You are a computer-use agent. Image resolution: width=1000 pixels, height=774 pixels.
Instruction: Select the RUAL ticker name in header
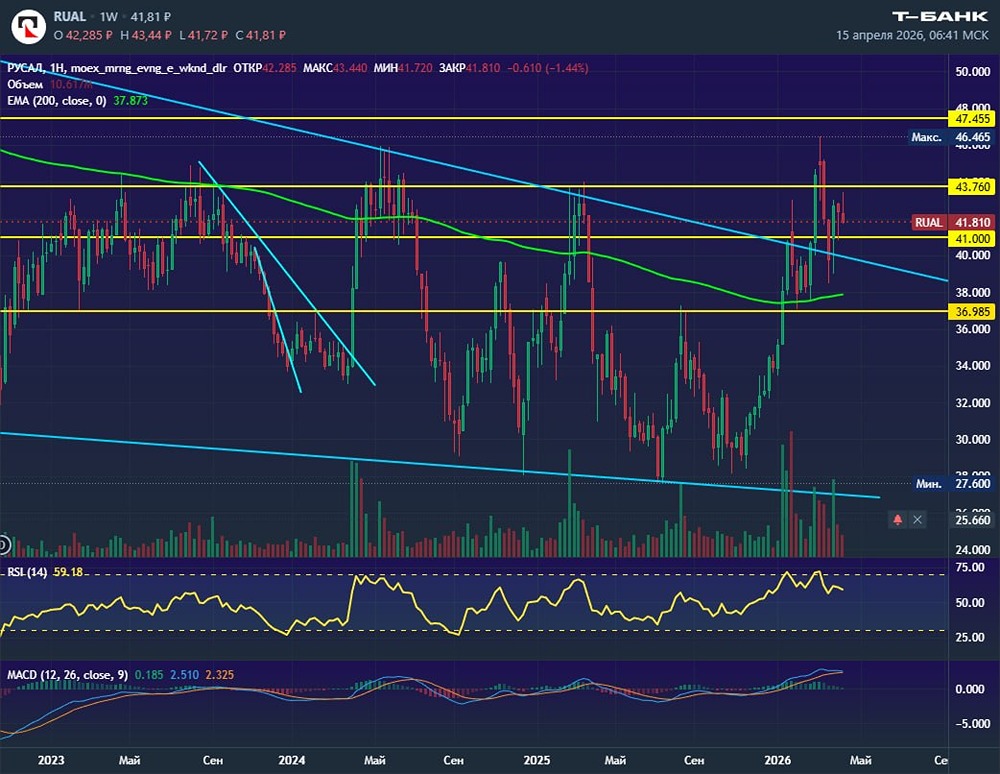tap(70, 17)
